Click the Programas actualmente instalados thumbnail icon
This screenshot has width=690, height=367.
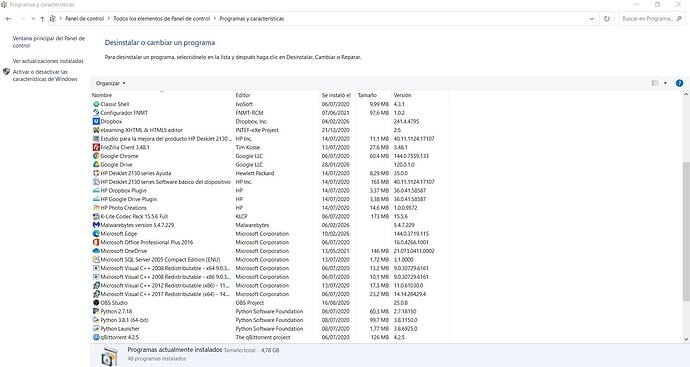click(x=109, y=356)
